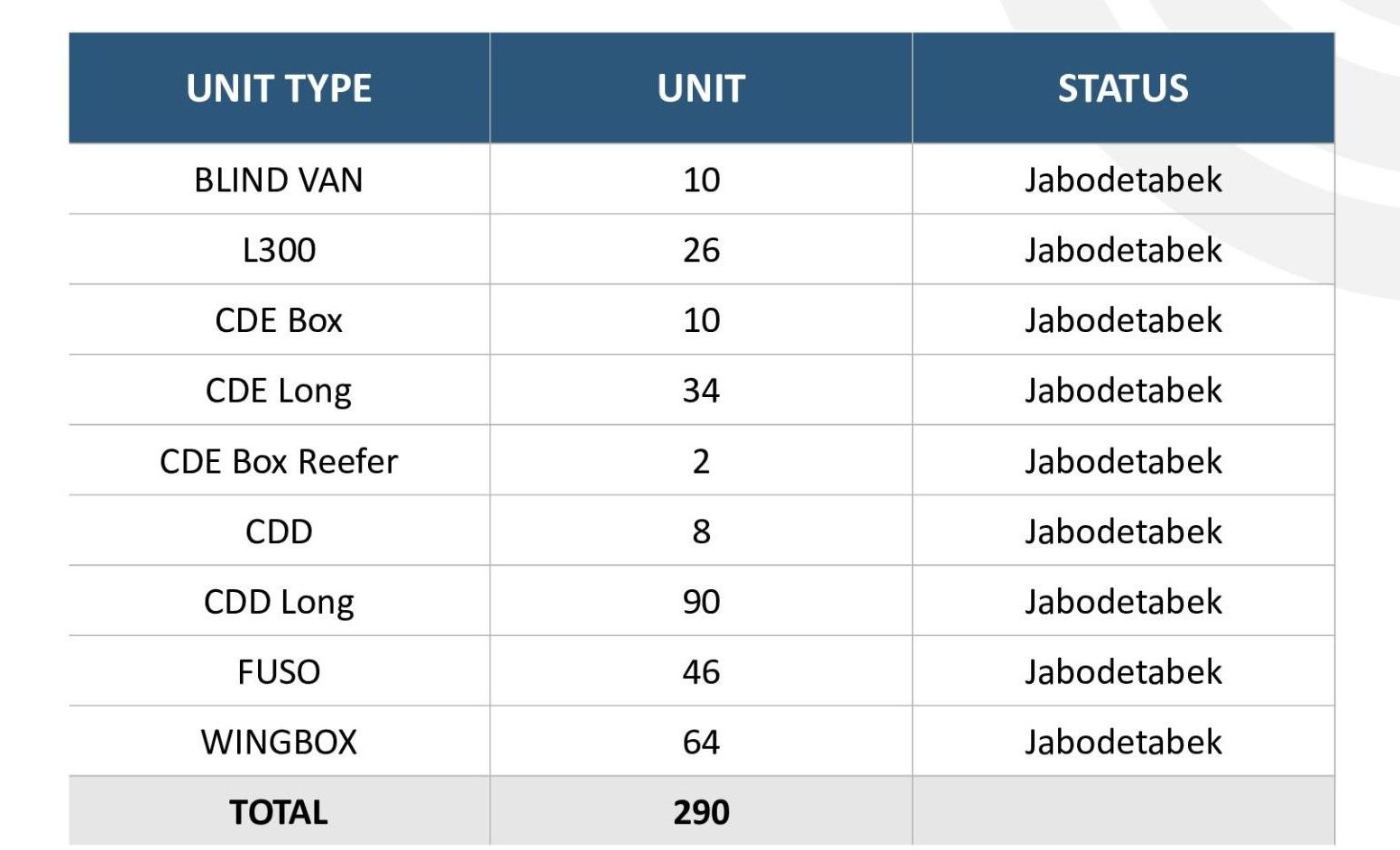This screenshot has height=850, width=1400.
Task: Click the STATUS column header
Action: 1123,88
